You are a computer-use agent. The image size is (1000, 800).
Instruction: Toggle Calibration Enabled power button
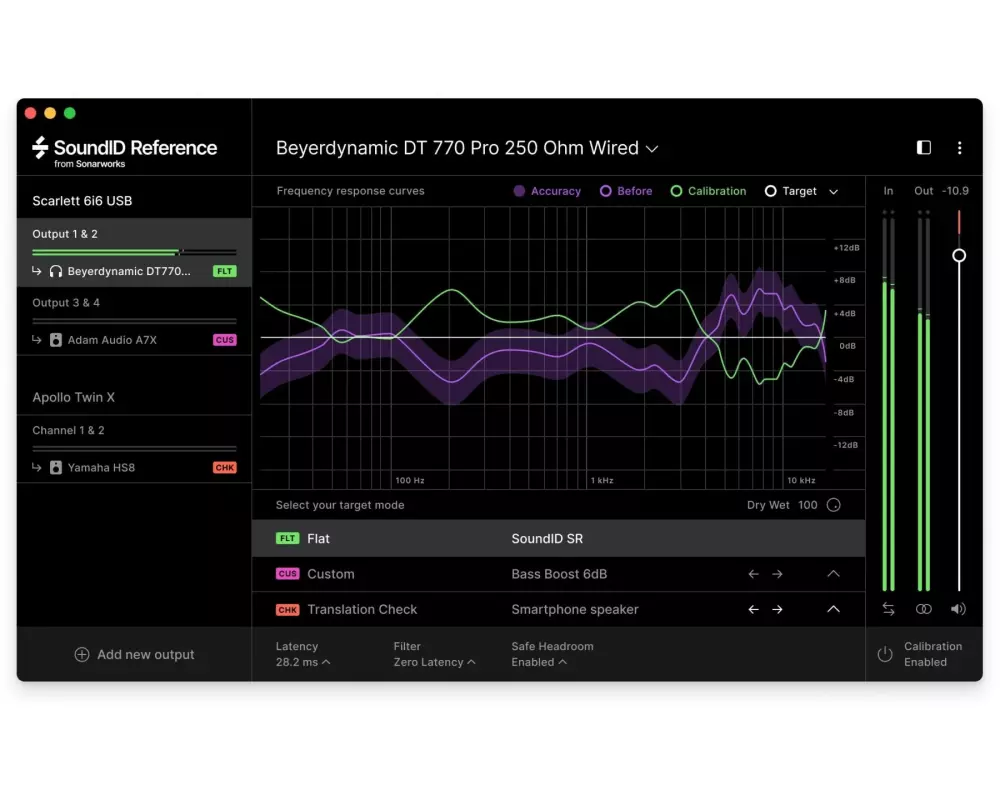[x=885, y=654]
